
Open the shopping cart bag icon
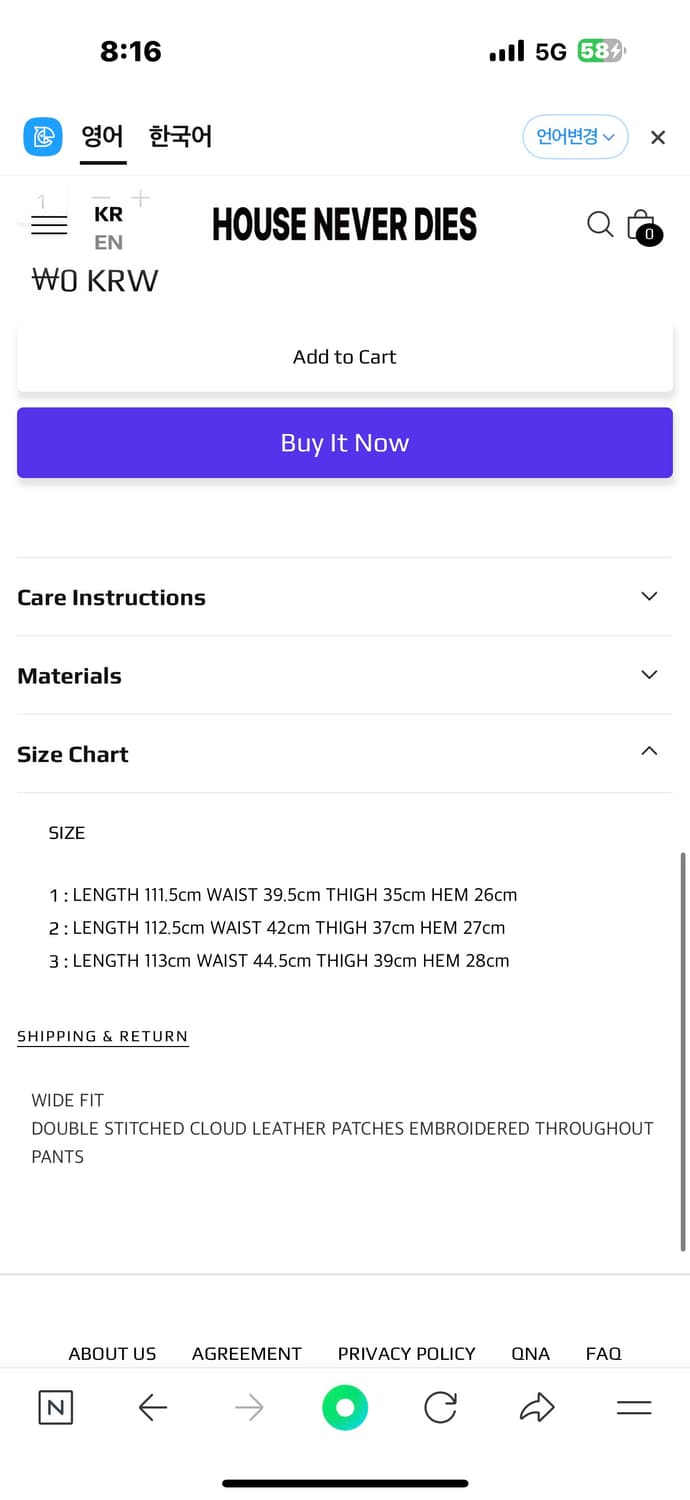642,226
